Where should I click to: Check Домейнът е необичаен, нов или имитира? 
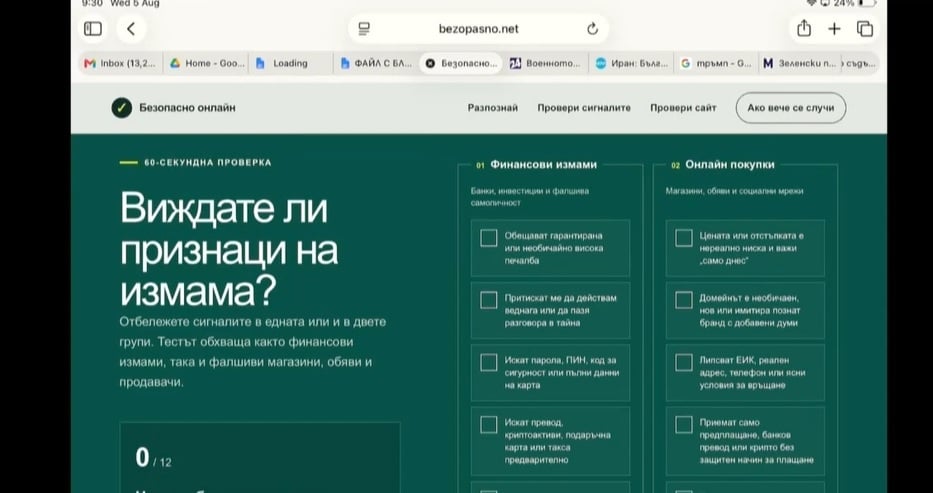click(684, 300)
